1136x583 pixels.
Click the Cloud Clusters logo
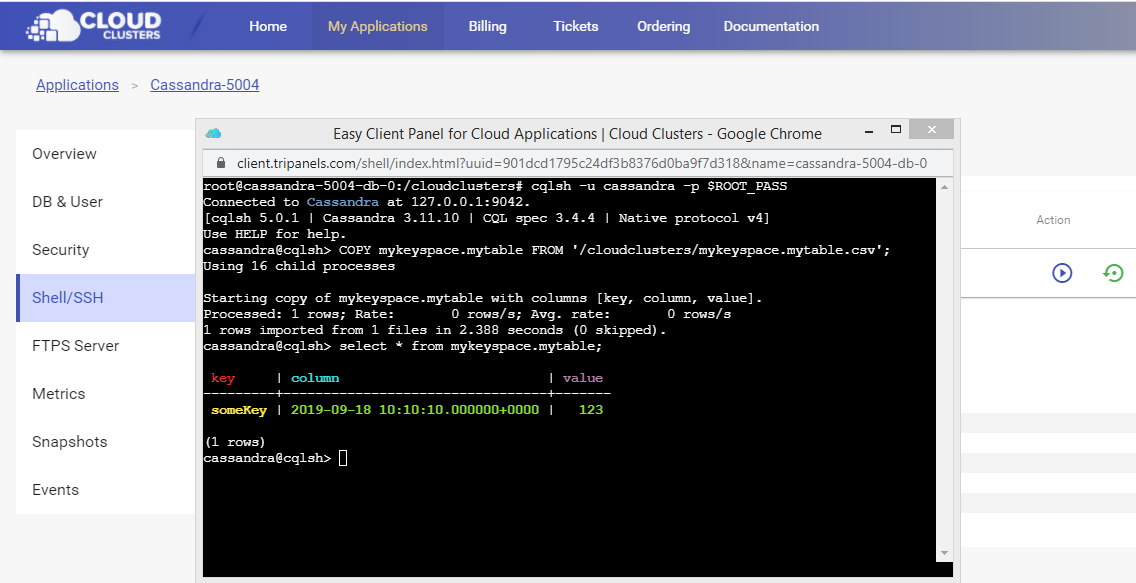(93, 25)
